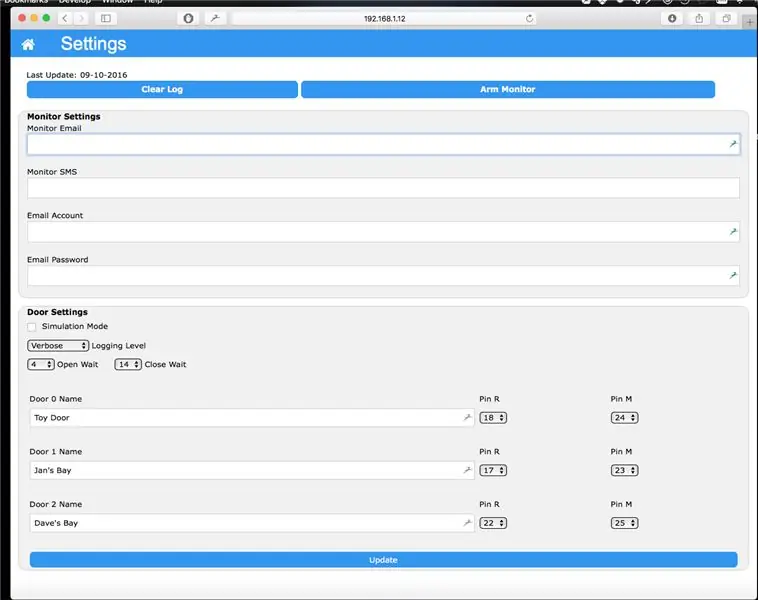Image resolution: width=758 pixels, height=600 pixels.
Task: Toggle the Safari sidebar button
Action: tap(105, 18)
